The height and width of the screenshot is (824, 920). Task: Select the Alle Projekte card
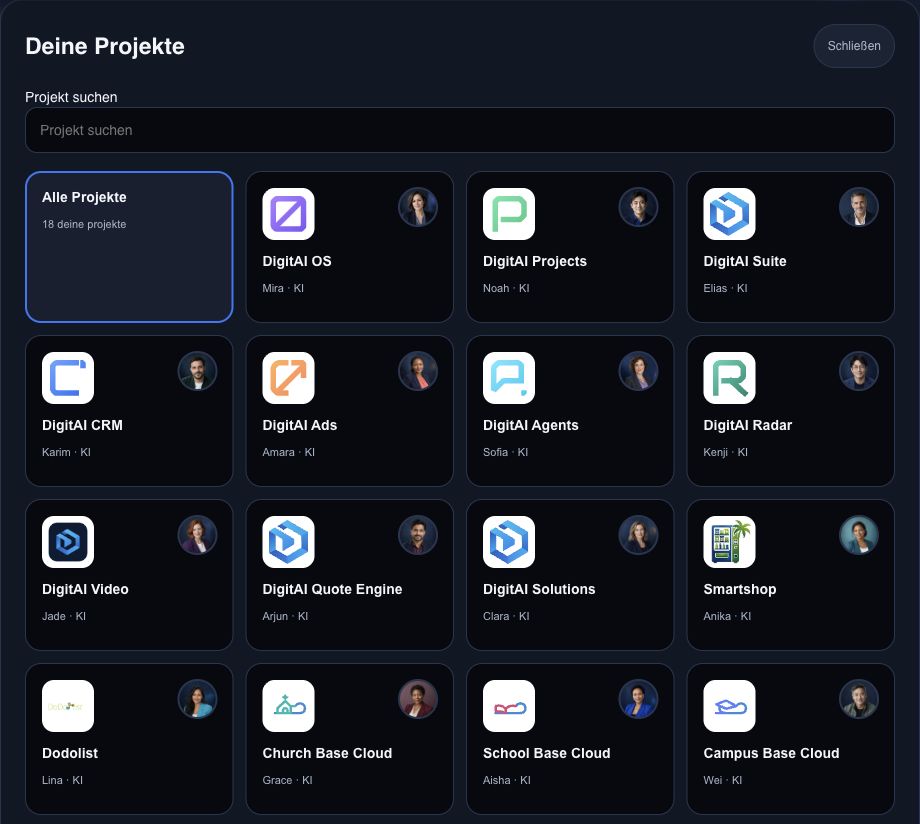[129, 247]
